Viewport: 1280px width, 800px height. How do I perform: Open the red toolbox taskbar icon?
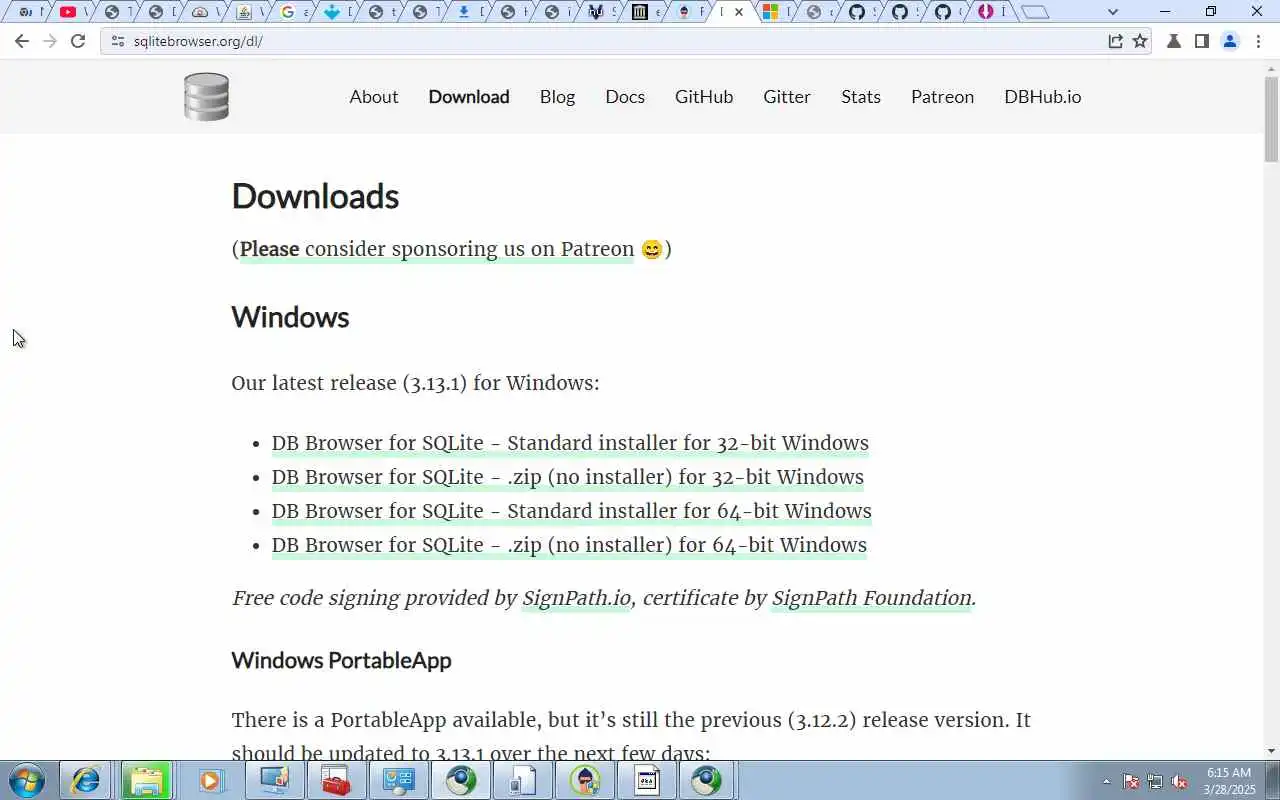click(336, 780)
